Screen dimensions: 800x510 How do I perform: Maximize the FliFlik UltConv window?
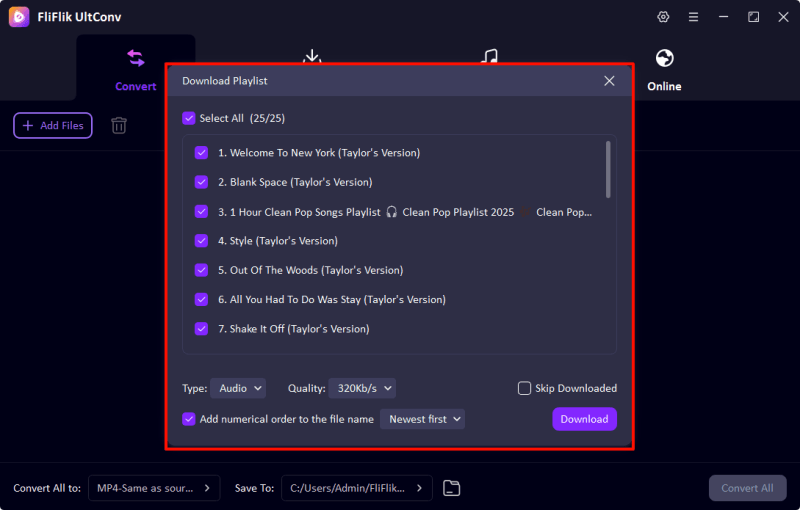click(x=753, y=17)
